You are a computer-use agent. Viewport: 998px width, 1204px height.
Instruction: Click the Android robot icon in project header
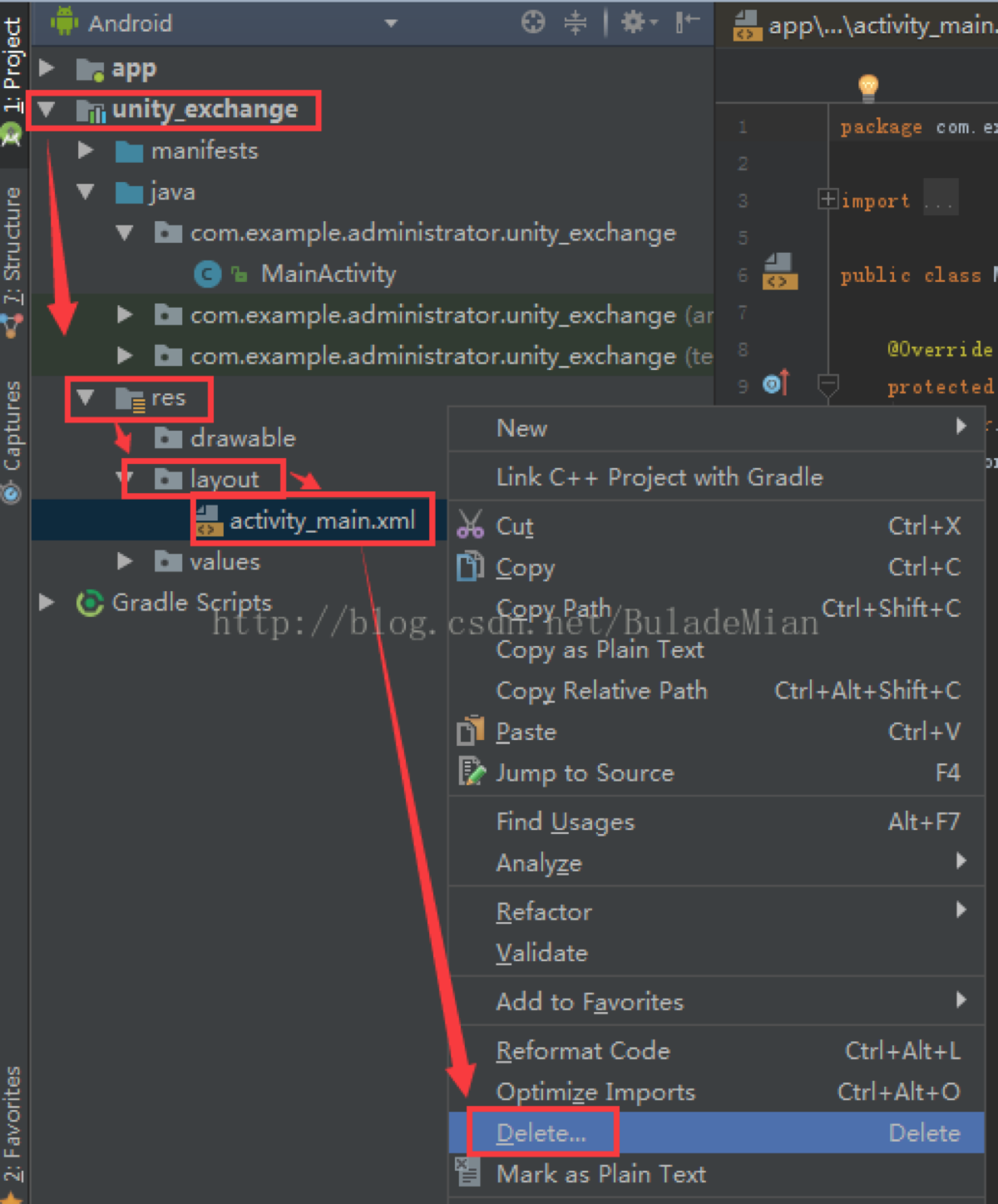click(64, 22)
